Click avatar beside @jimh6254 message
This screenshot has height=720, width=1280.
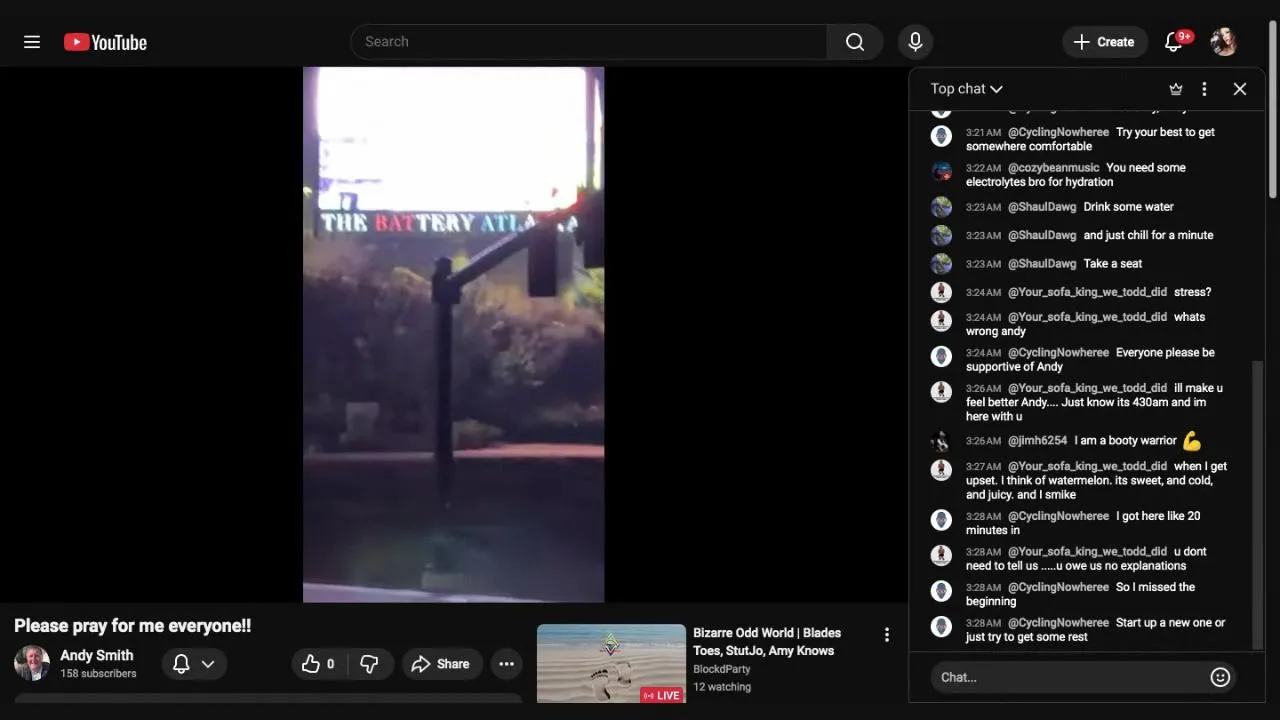(x=941, y=441)
